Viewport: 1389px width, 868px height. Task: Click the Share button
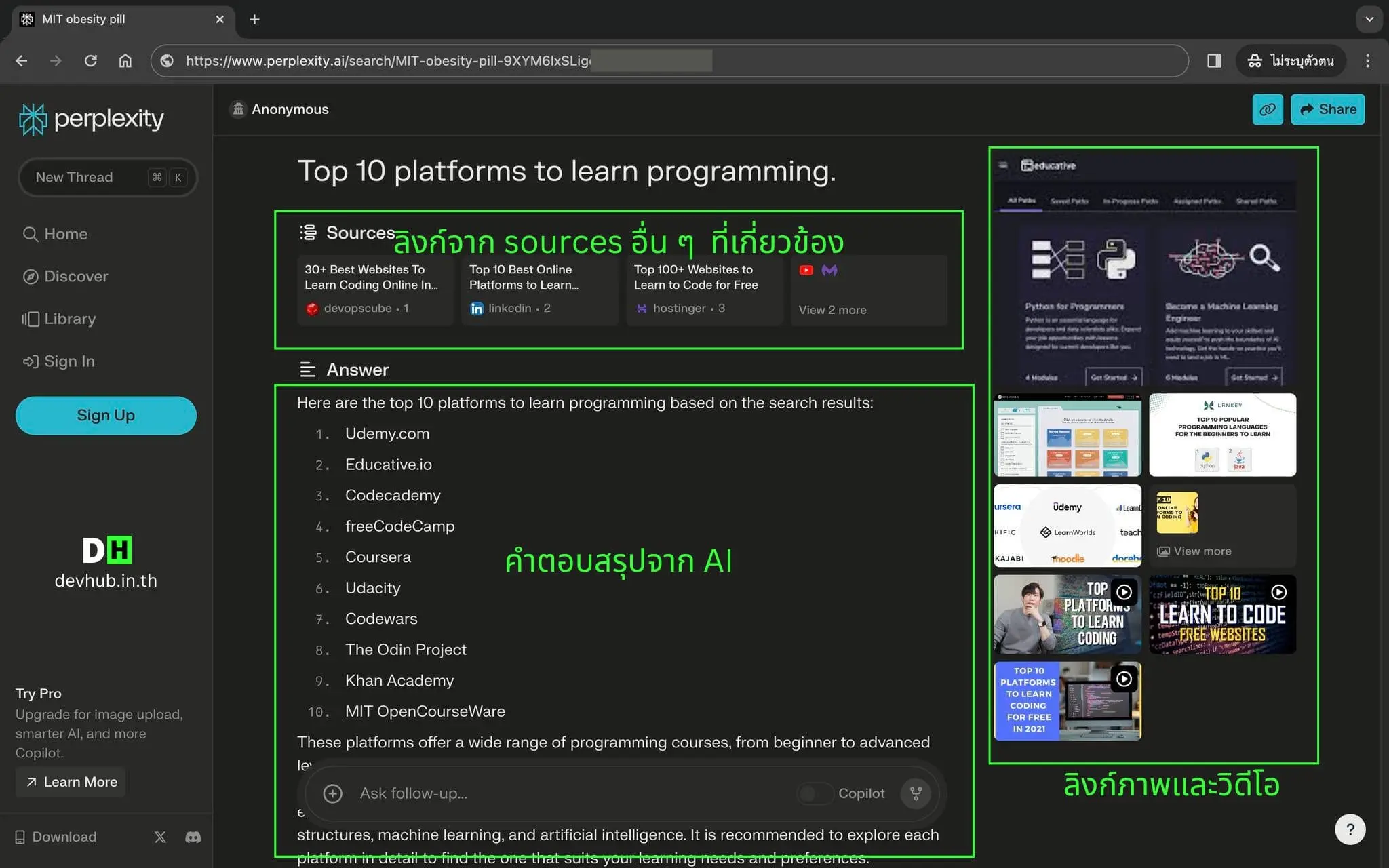(x=1327, y=109)
